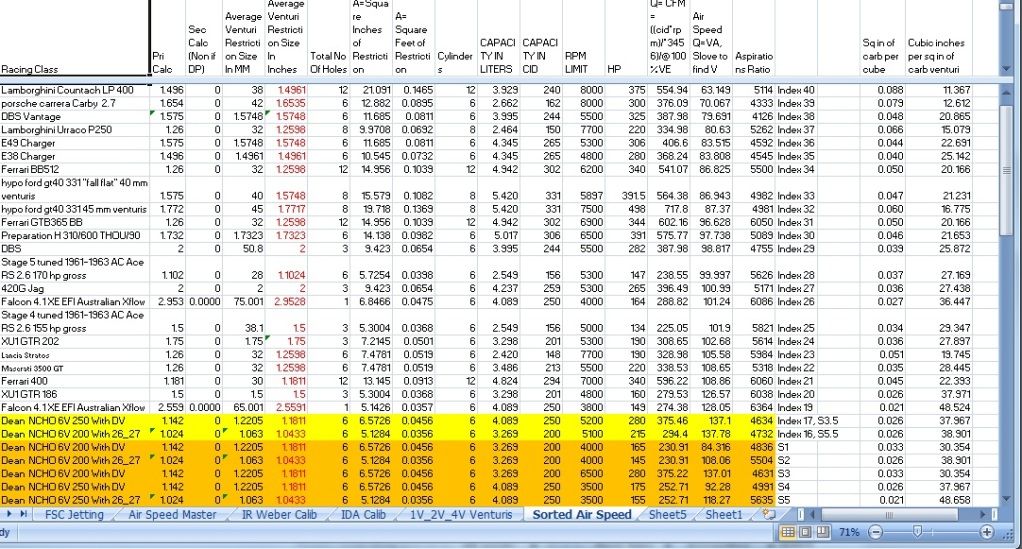The height and width of the screenshot is (549, 1022).
Task: Select the porsche carrera Carby 2.7 cell
Action: [x=75, y=103]
